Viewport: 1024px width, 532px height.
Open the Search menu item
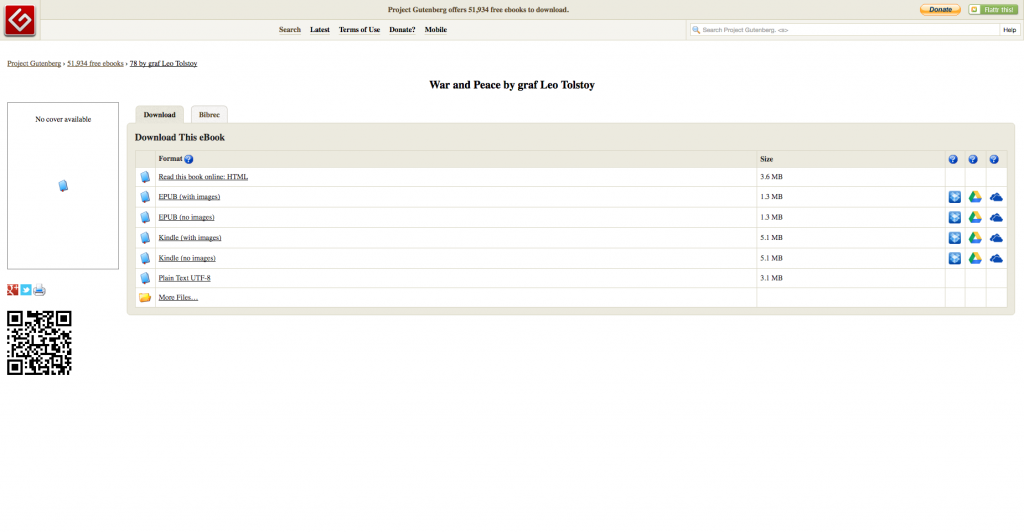pos(290,29)
